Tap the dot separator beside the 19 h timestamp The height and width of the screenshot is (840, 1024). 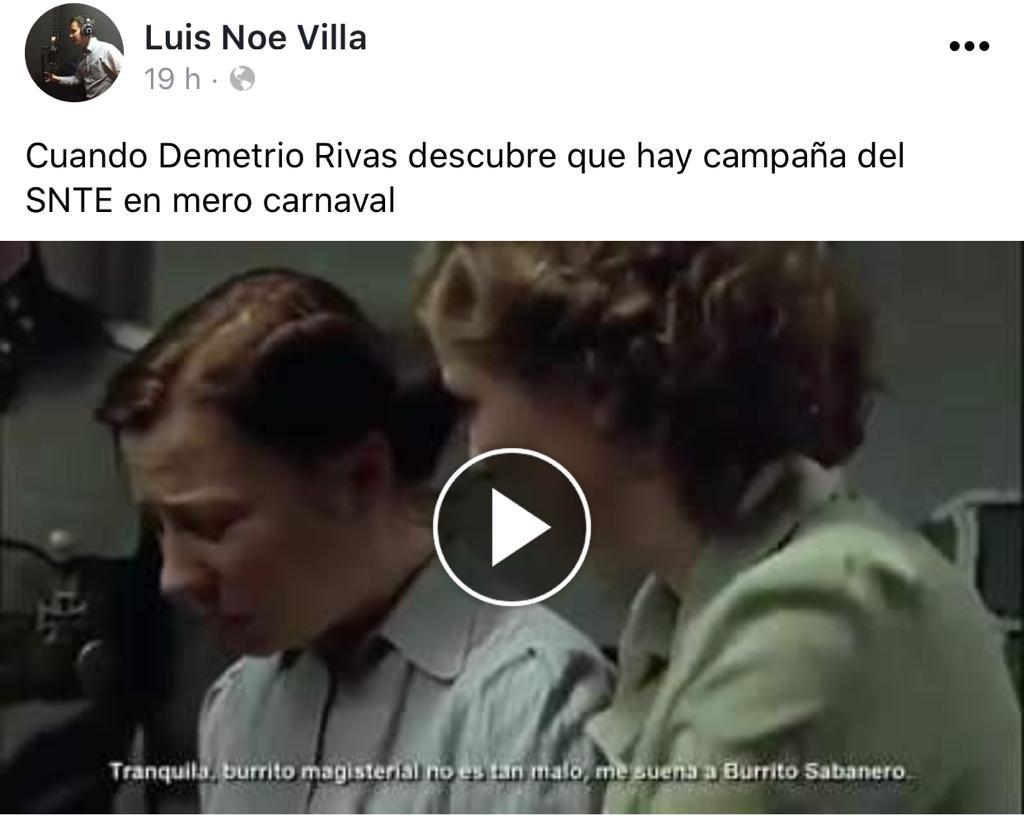coord(215,82)
